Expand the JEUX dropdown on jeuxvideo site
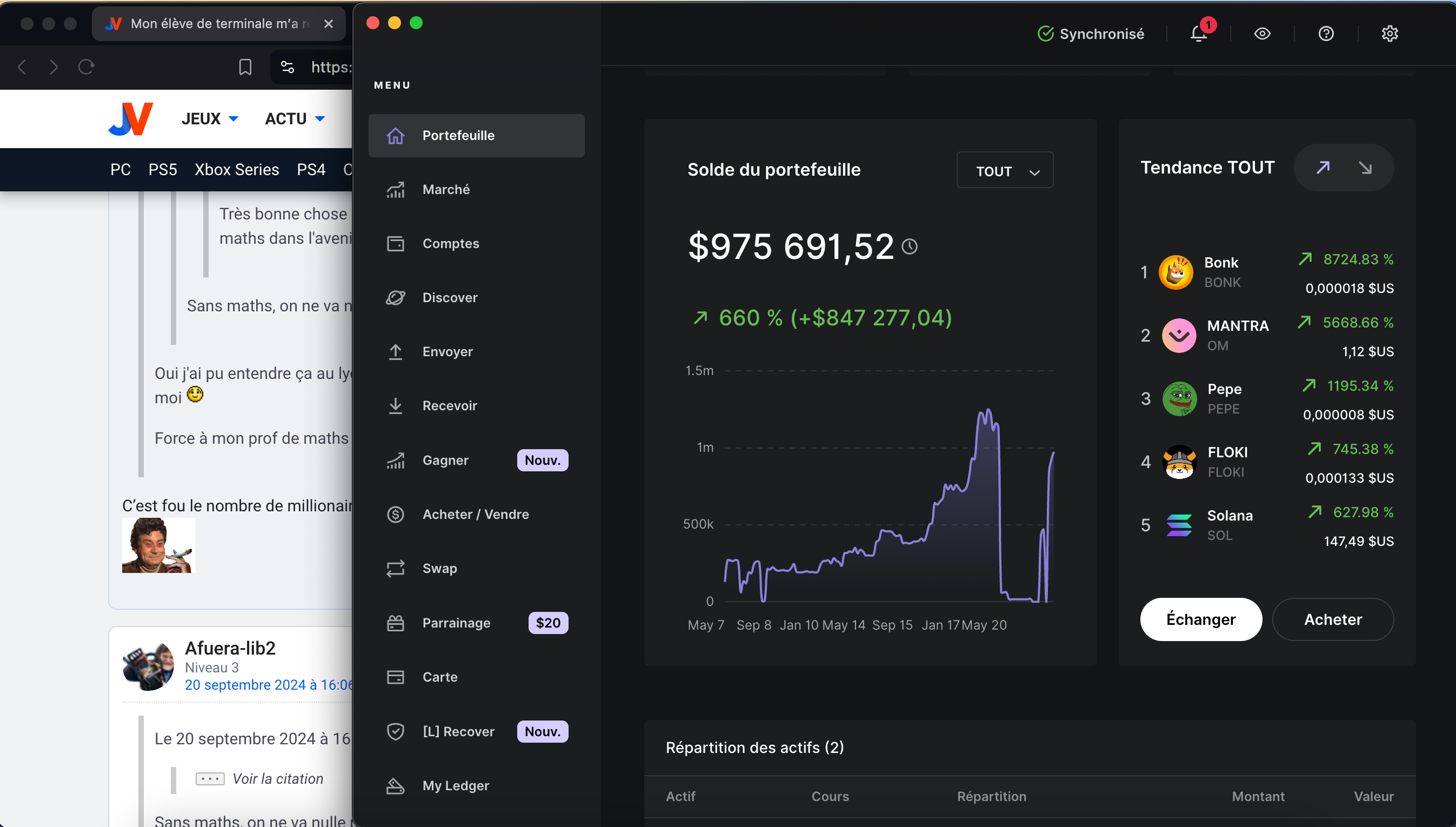This screenshot has height=827, width=1456. (210, 119)
